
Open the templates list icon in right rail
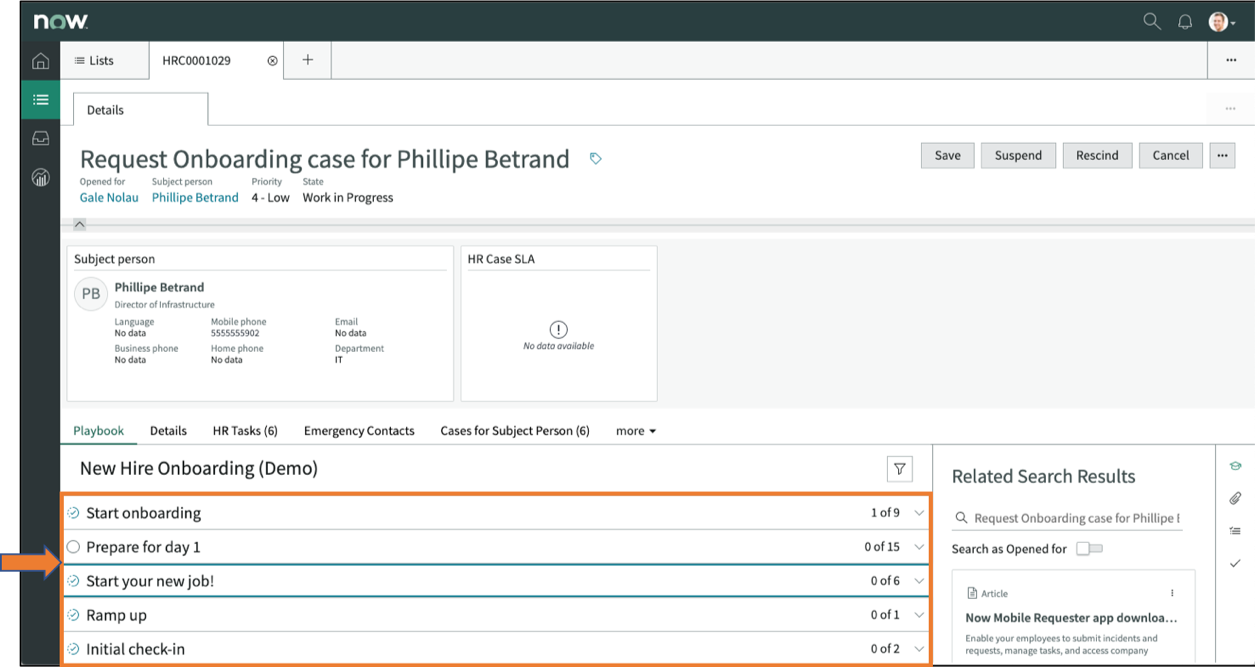pyautogui.click(x=1235, y=531)
